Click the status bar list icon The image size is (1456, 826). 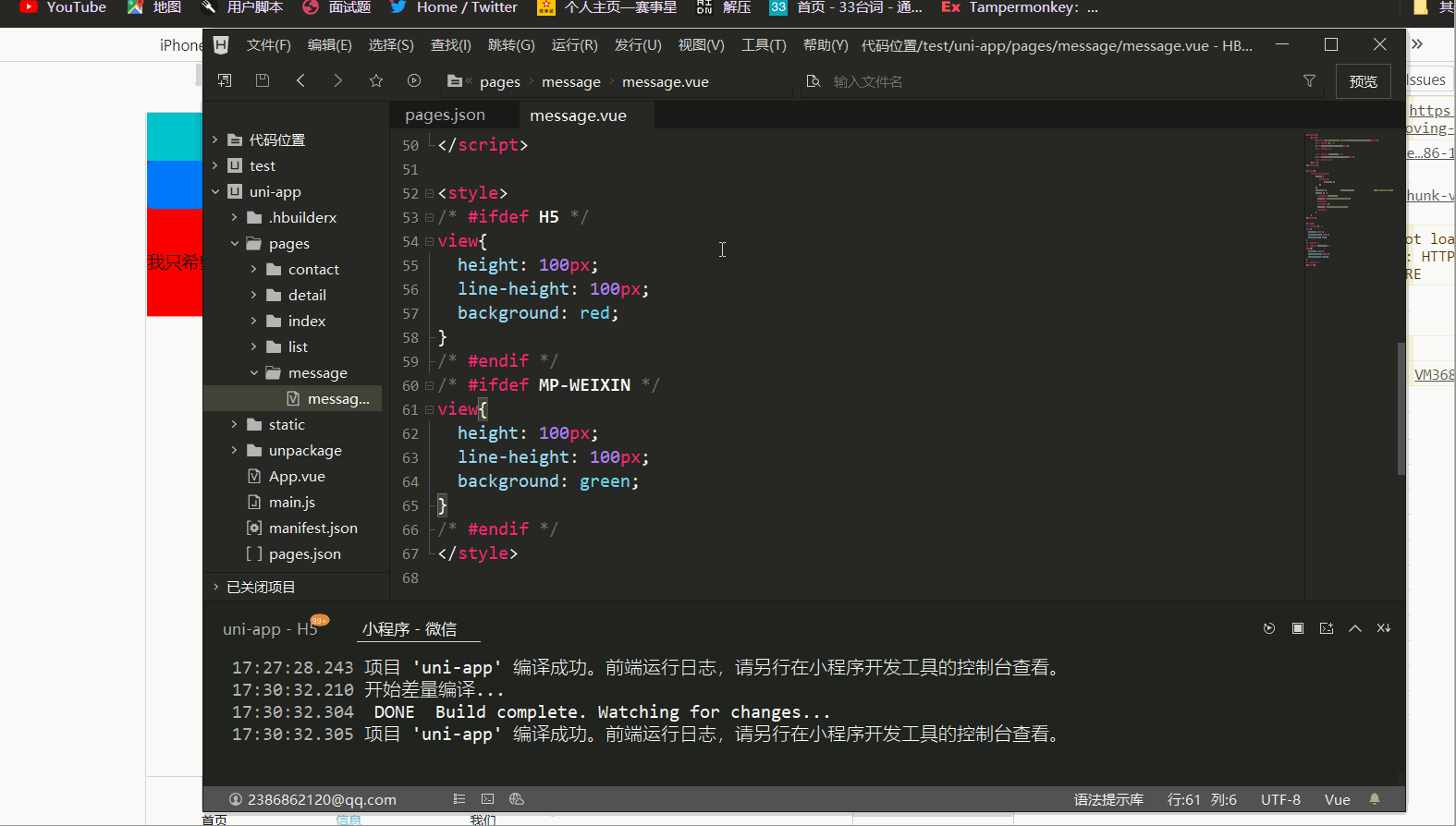[459, 799]
